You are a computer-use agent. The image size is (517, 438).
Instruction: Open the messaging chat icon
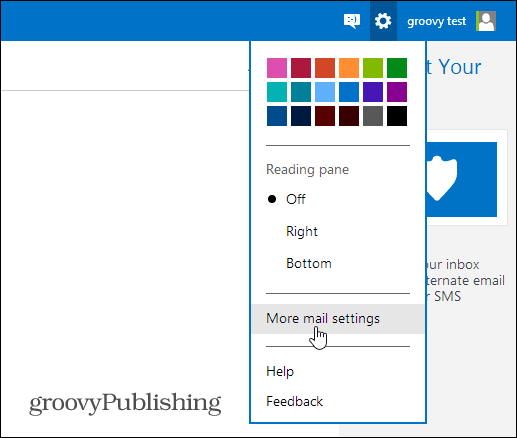[352, 21]
